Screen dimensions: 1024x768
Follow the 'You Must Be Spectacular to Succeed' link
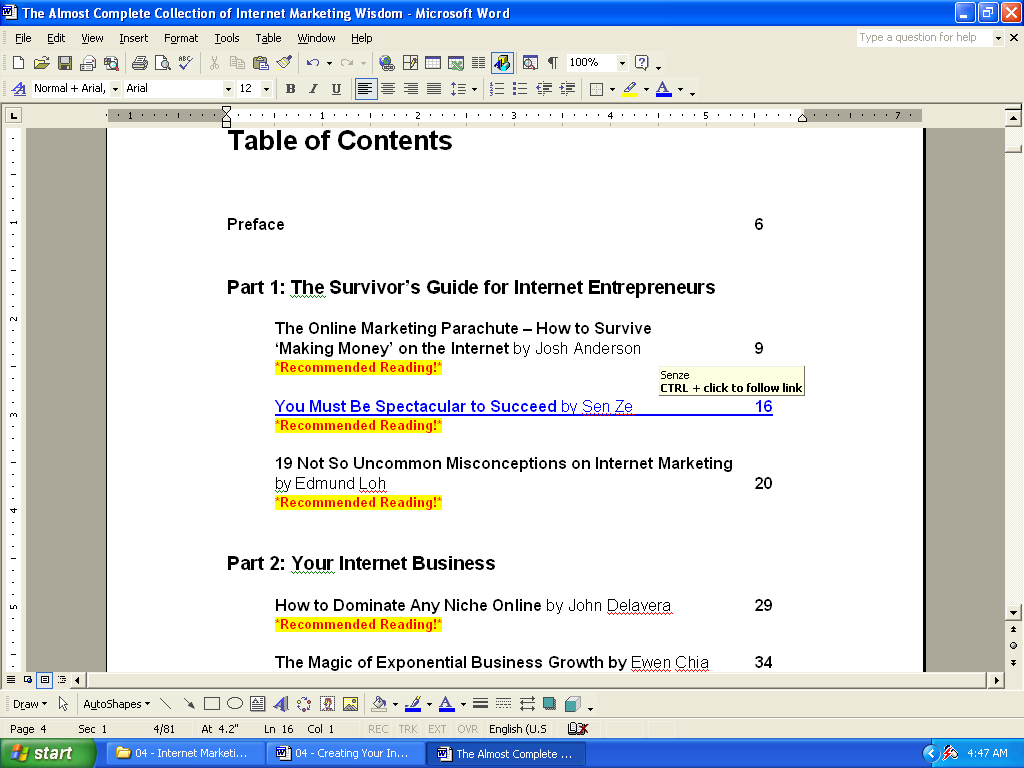click(x=415, y=407)
